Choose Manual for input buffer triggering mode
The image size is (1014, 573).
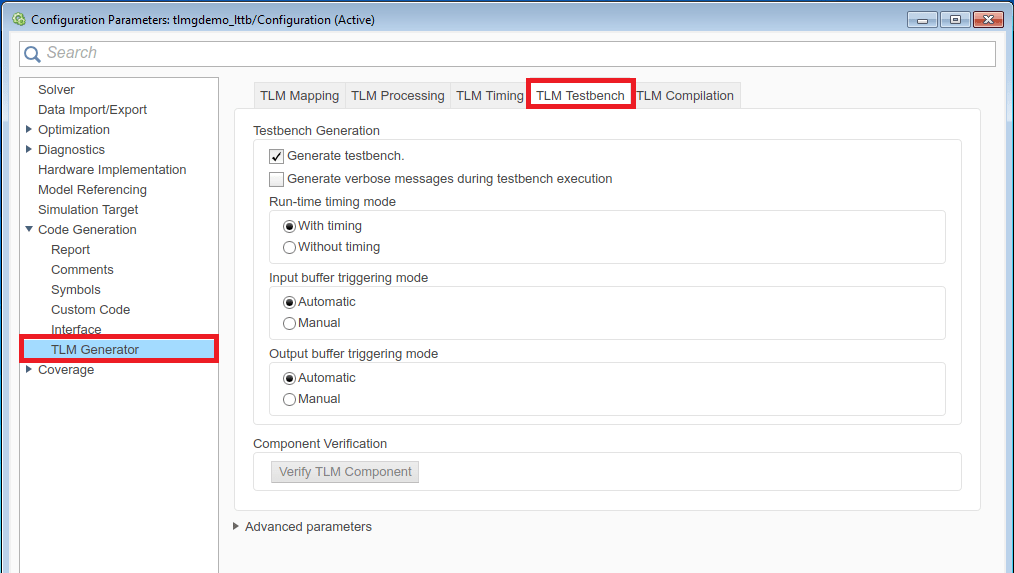tap(290, 323)
